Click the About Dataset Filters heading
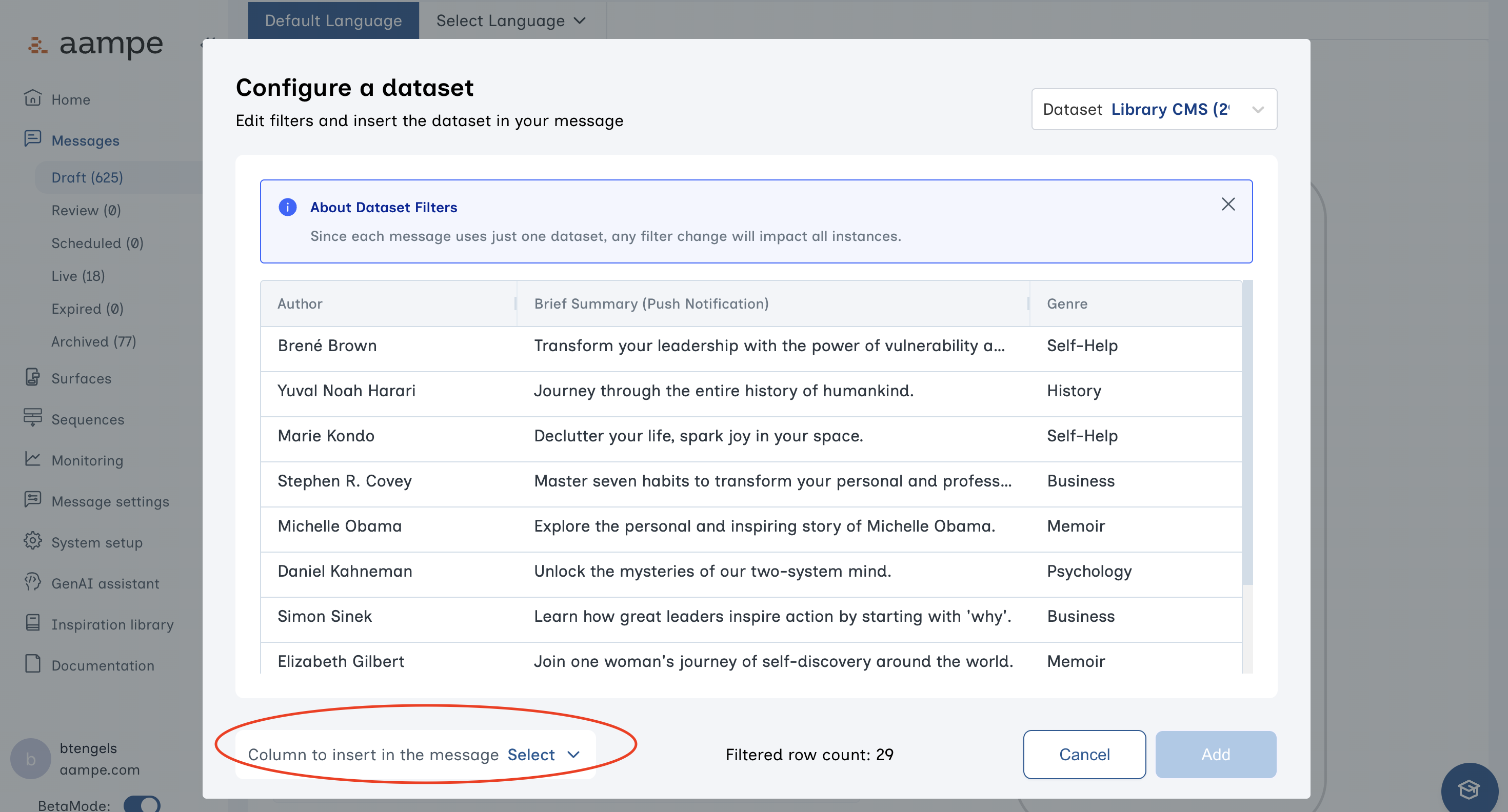 pyautogui.click(x=384, y=207)
